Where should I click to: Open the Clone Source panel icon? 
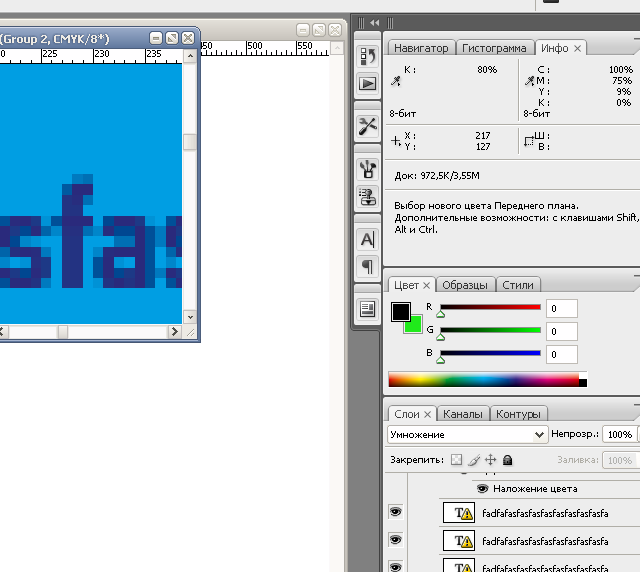pyautogui.click(x=367, y=197)
